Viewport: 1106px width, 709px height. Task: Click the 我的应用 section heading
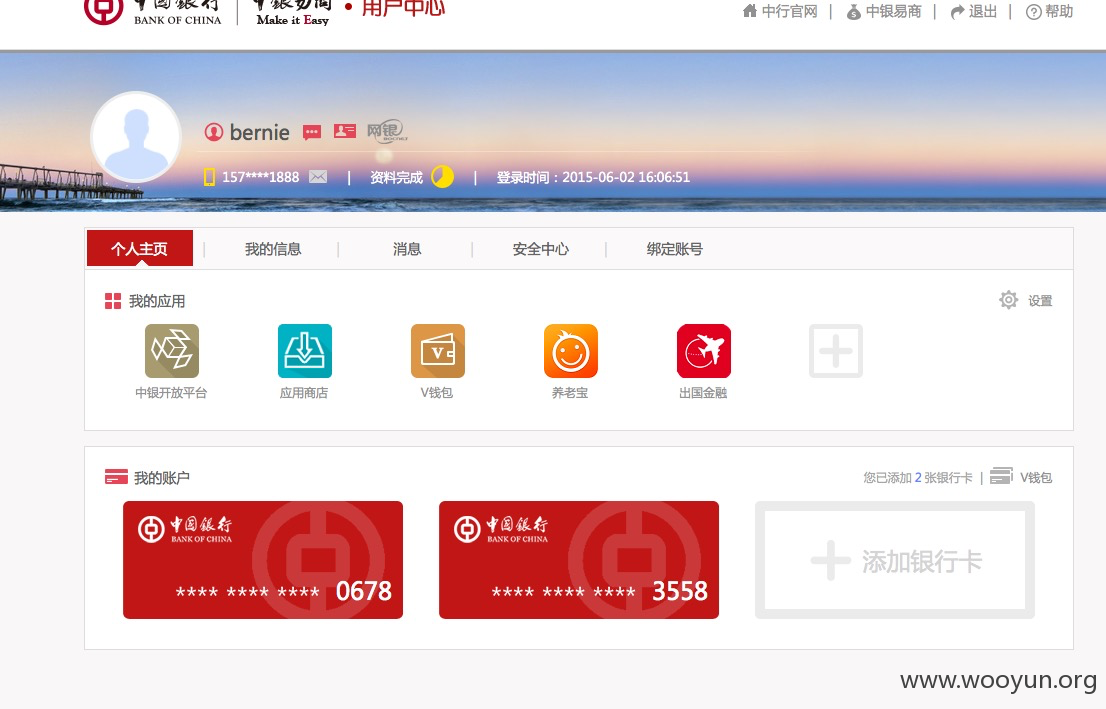157,301
